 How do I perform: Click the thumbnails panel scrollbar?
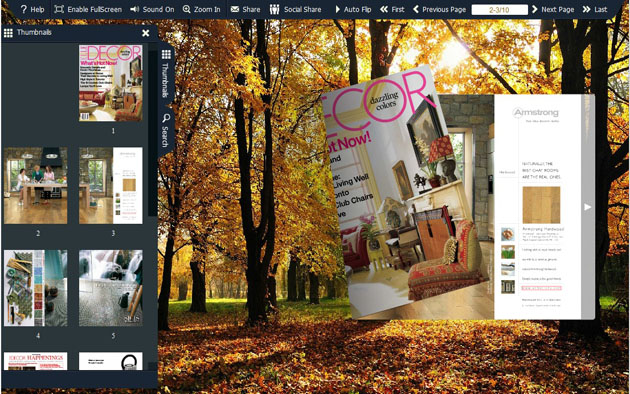tap(153, 133)
